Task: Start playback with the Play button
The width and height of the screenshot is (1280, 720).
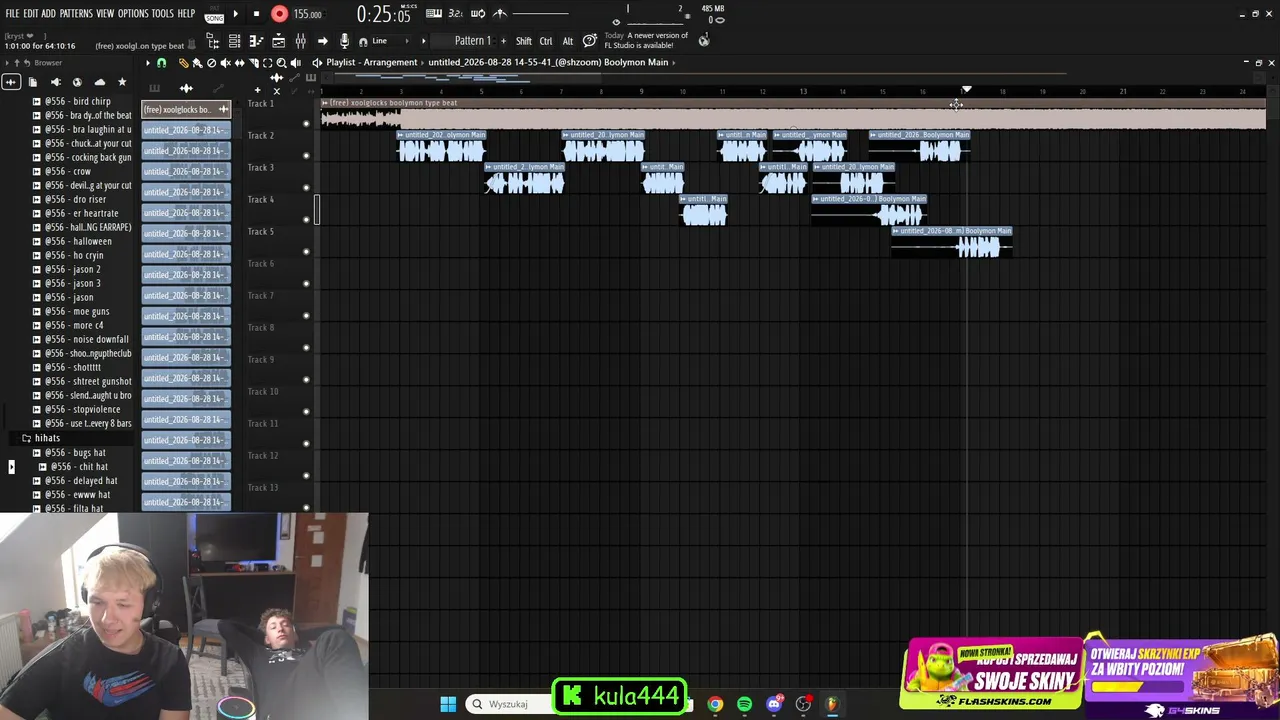Action: (236, 14)
